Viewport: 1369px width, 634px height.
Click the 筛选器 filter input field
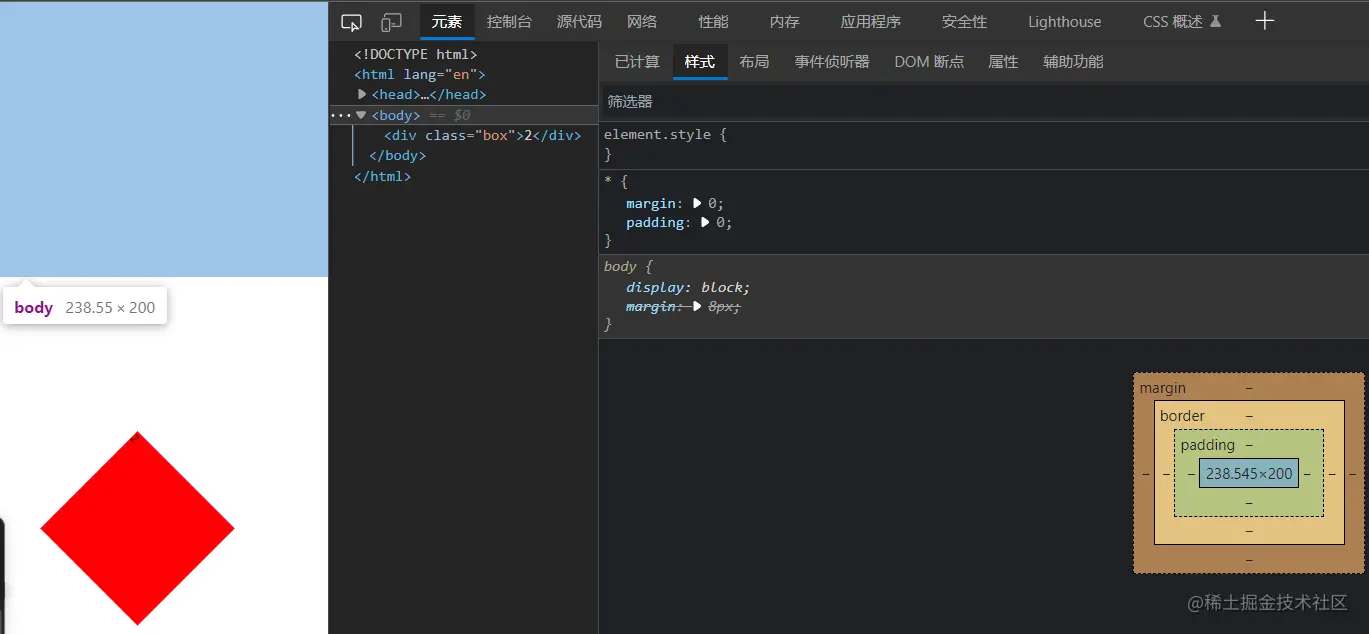point(984,102)
